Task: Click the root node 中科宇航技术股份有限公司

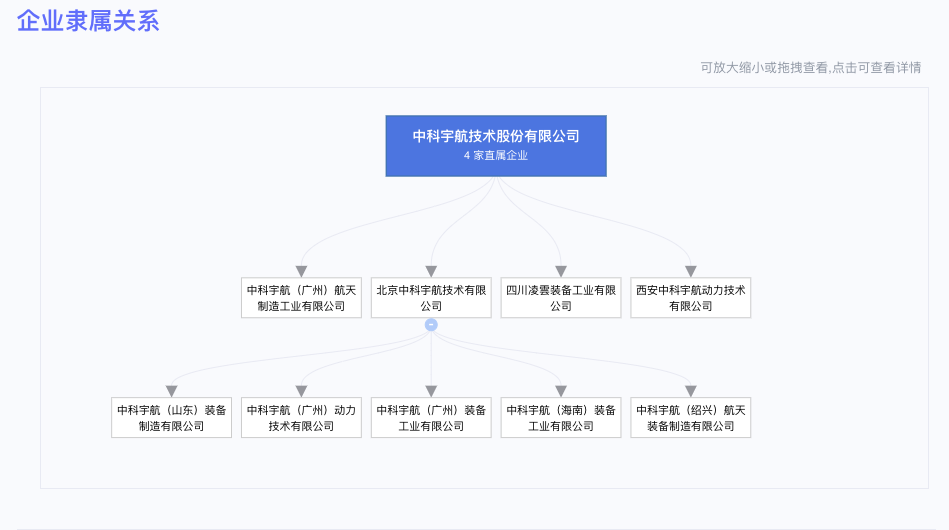Action: tap(496, 137)
